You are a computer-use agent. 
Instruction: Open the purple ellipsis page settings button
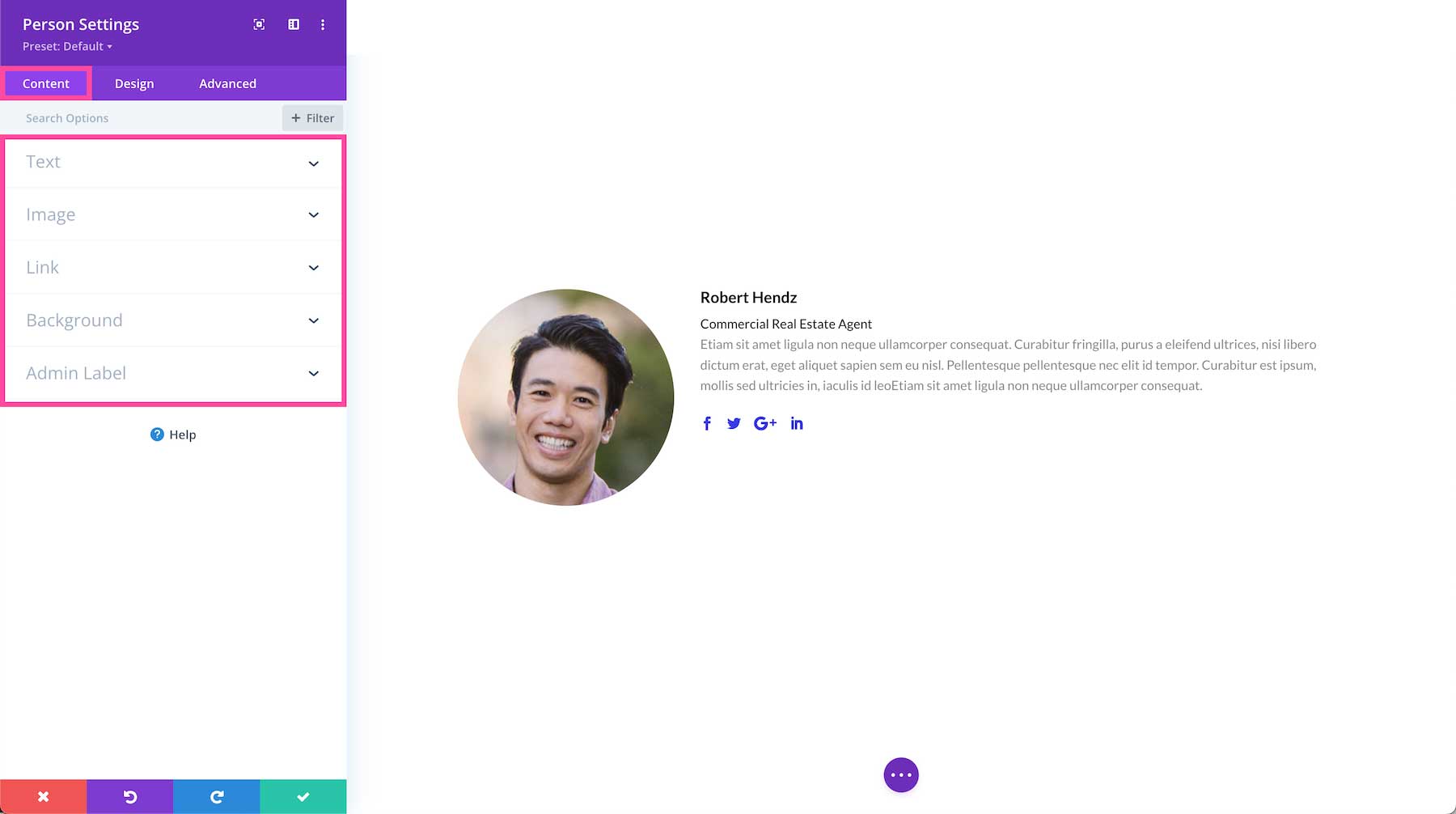(901, 774)
